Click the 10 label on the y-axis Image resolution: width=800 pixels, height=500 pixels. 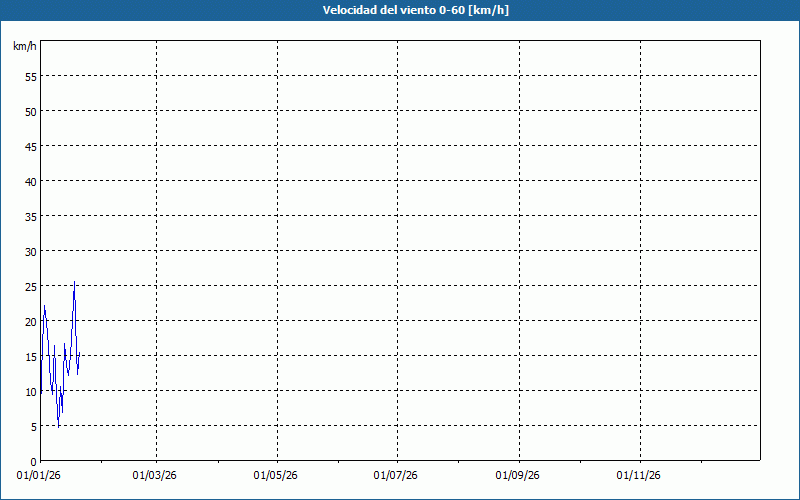click(30, 391)
